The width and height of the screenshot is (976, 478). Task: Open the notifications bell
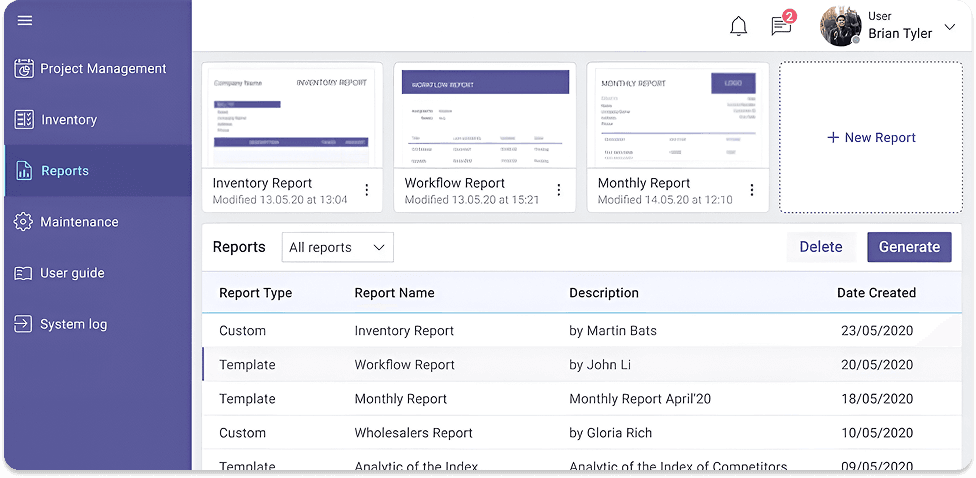tap(738, 27)
